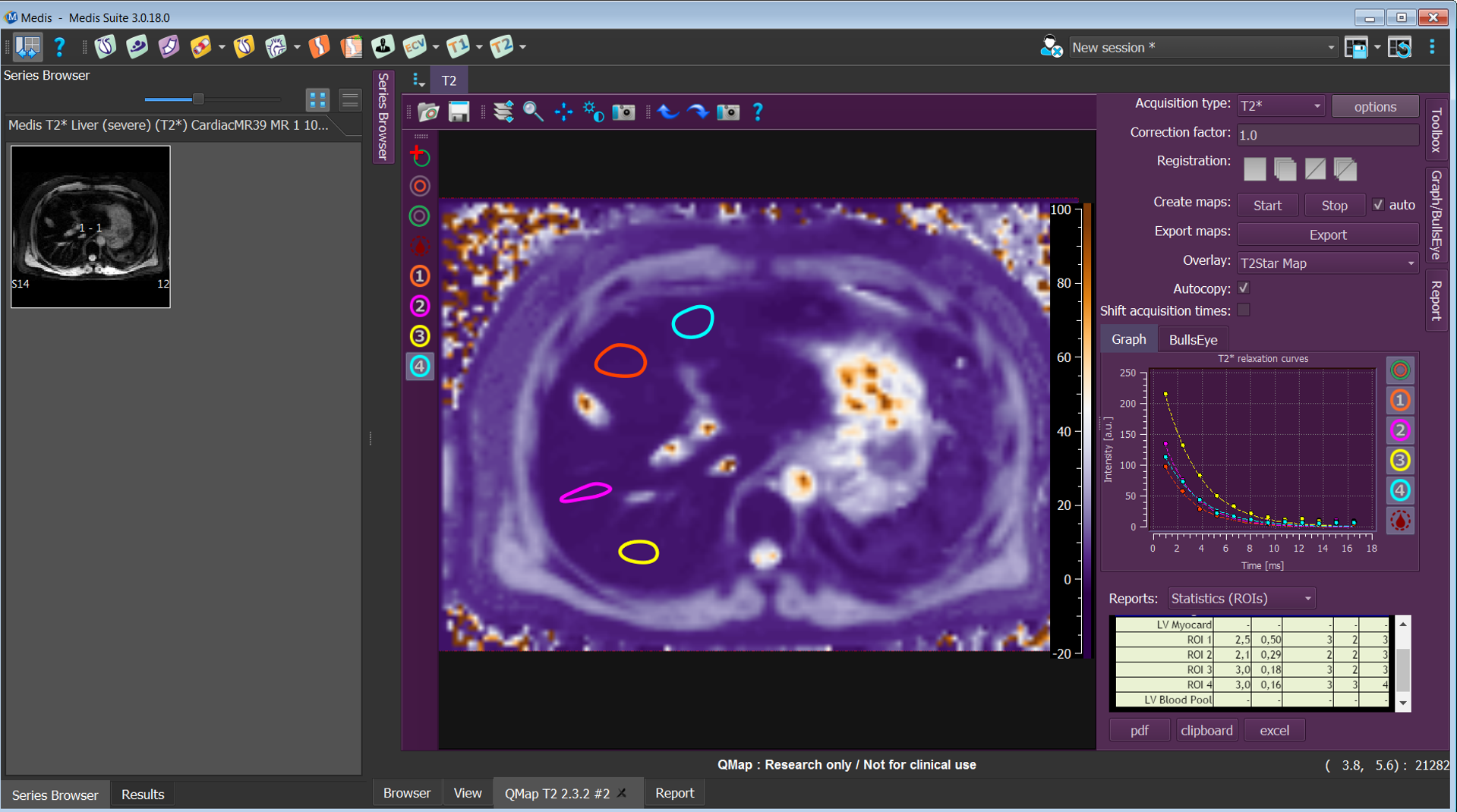Click the zoom magnifier tool
The height and width of the screenshot is (812, 1457).
[x=533, y=112]
